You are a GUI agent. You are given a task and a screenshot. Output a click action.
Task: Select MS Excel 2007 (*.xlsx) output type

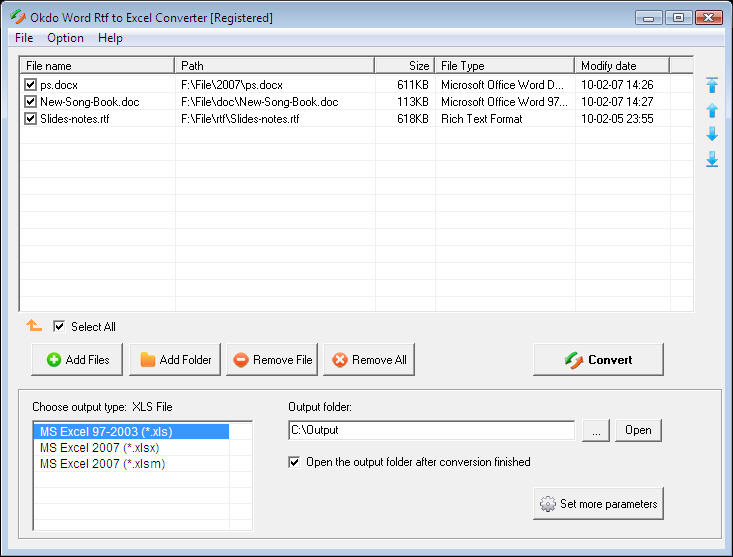point(99,448)
